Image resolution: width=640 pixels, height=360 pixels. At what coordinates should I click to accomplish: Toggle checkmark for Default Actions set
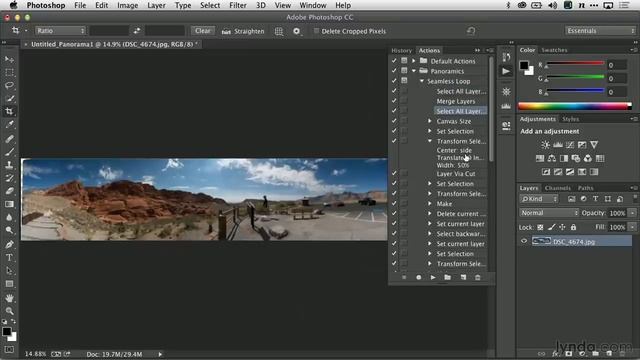click(394, 60)
